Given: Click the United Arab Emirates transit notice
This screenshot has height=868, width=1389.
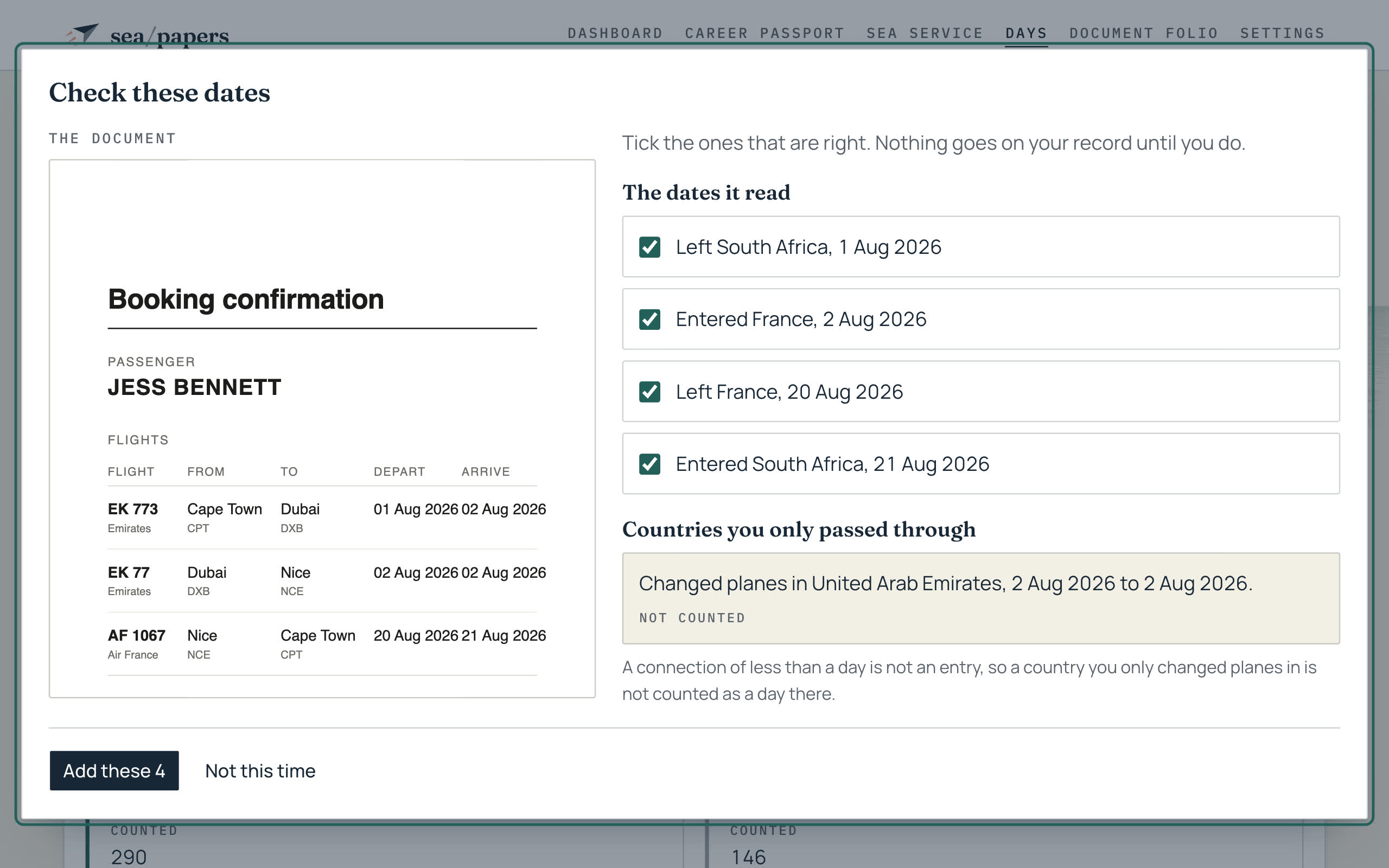Looking at the screenshot, I should tap(980, 598).
